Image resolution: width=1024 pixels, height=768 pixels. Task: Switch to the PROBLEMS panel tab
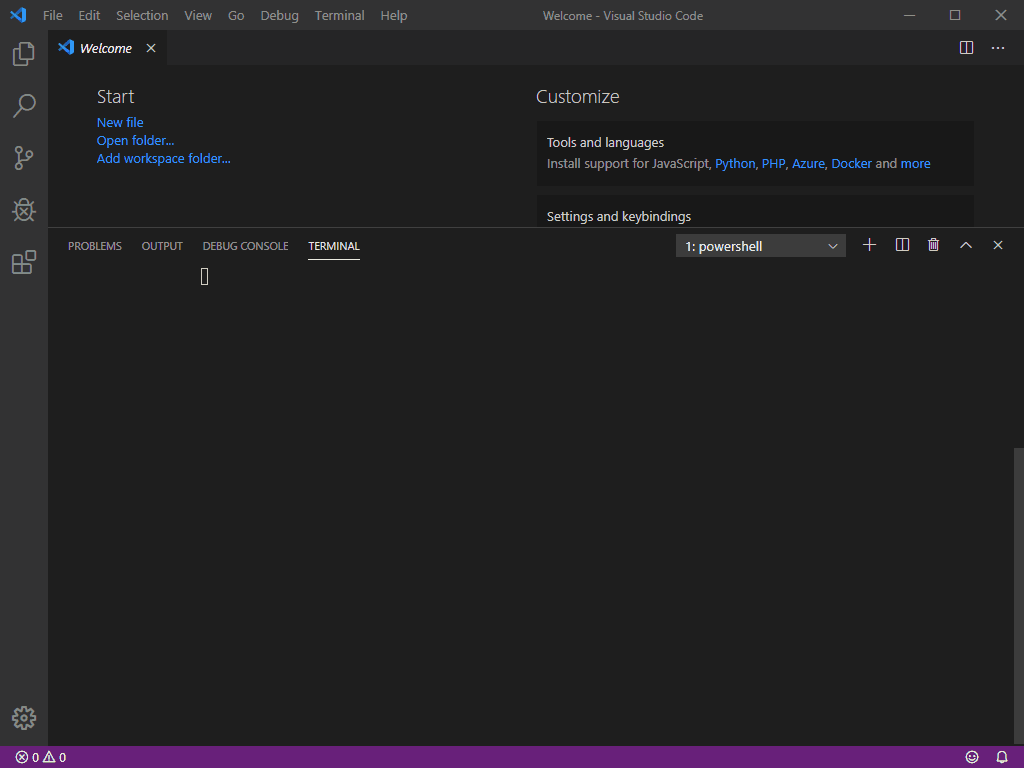pos(95,246)
